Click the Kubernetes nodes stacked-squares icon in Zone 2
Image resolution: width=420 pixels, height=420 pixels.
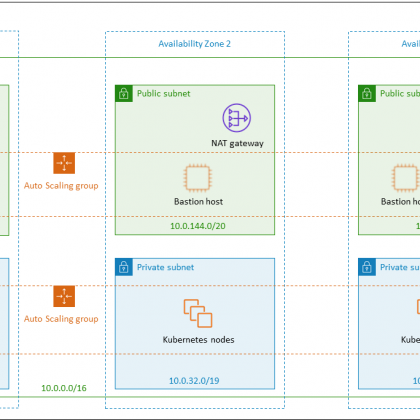(198, 313)
